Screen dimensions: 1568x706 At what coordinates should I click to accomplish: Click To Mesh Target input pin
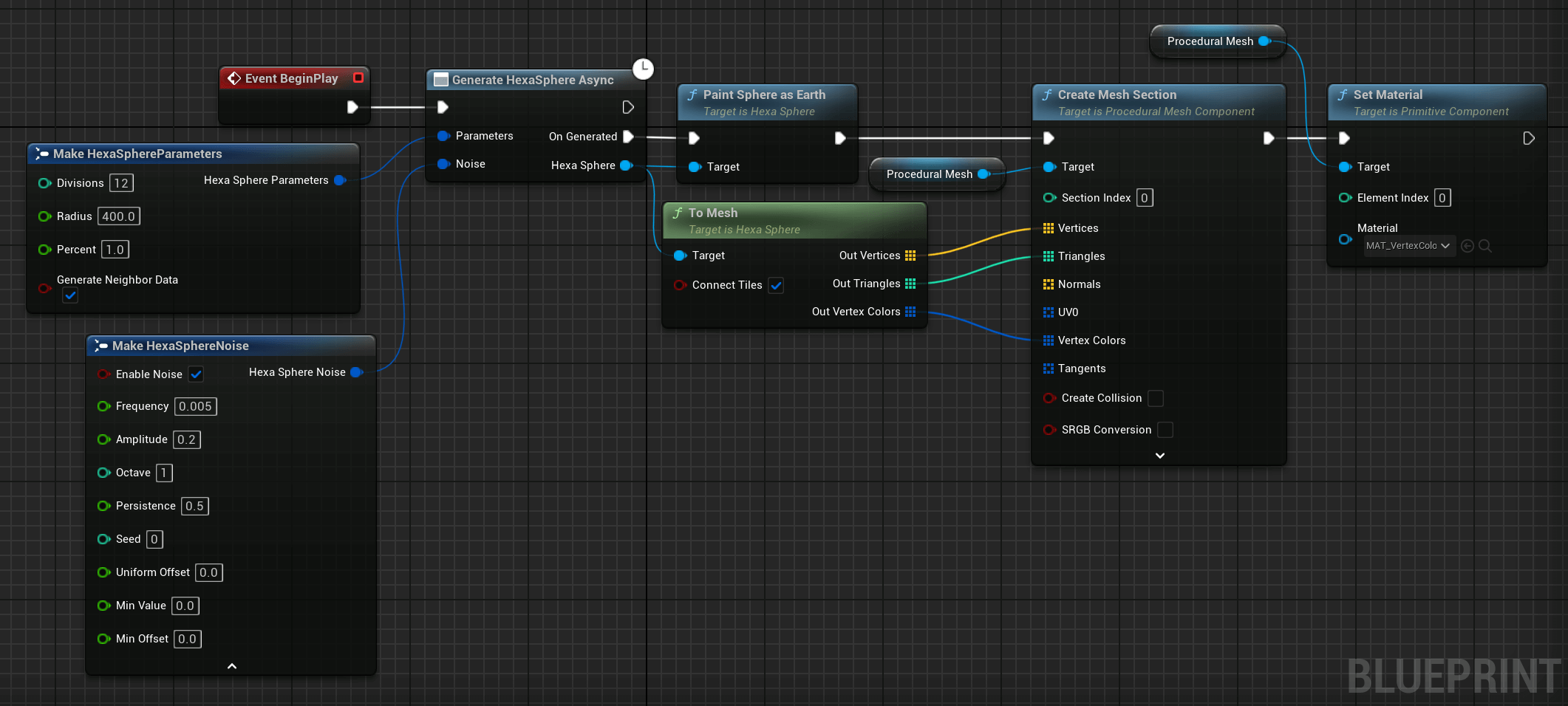click(680, 256)
